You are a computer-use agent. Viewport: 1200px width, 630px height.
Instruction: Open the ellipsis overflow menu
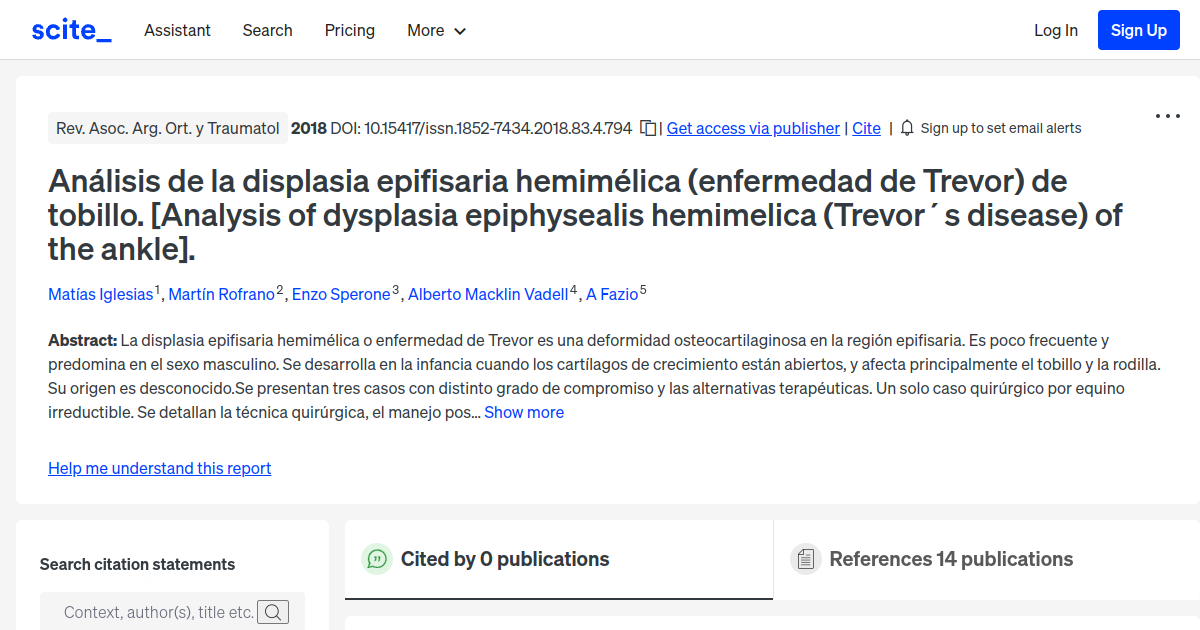[x=1167, y=116]
